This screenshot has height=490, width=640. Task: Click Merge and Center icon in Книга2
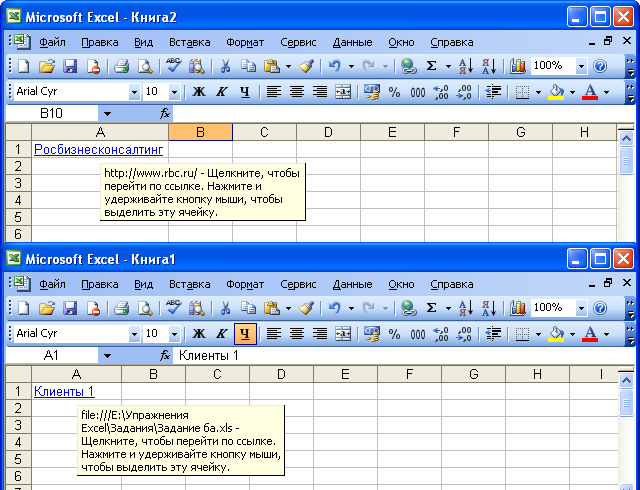342,92
